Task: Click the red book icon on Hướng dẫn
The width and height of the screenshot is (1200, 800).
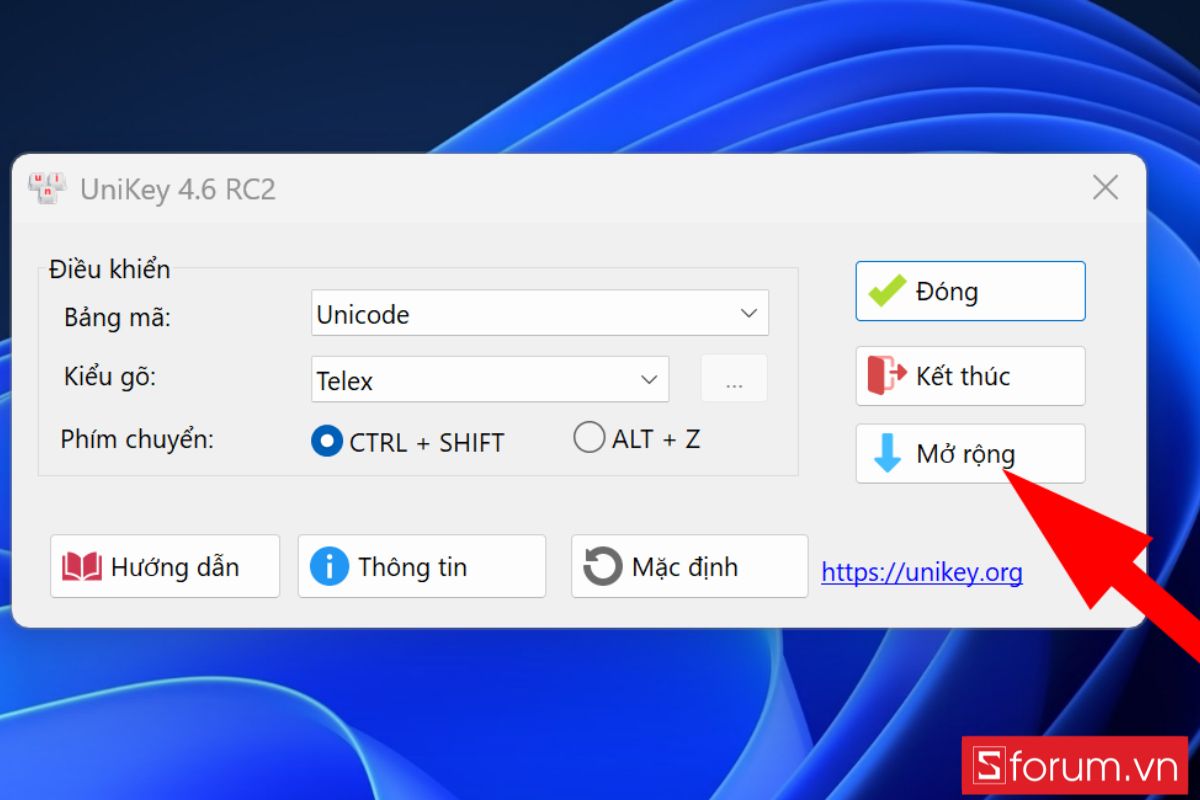Action: 82,567
